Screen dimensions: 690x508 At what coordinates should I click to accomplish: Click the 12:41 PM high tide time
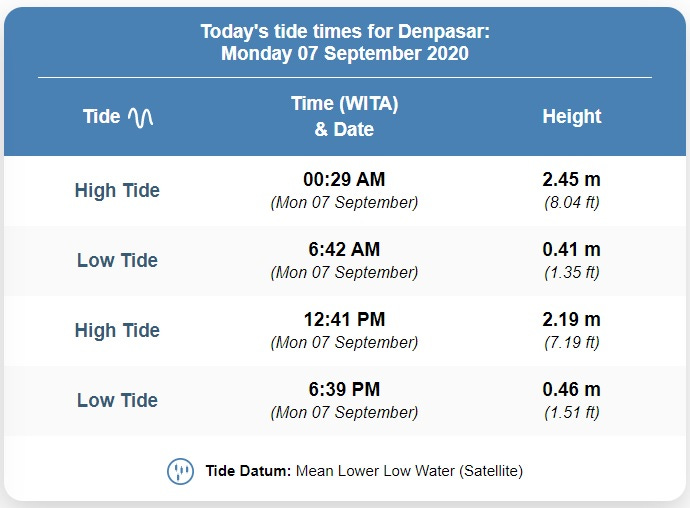344,319
